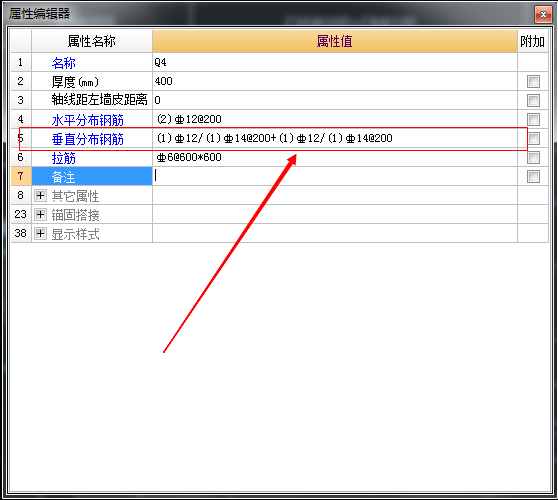The width and height of the screenshot is (558, 500).
Task: Click the 属性值 column header
Action: coord(335,41)
